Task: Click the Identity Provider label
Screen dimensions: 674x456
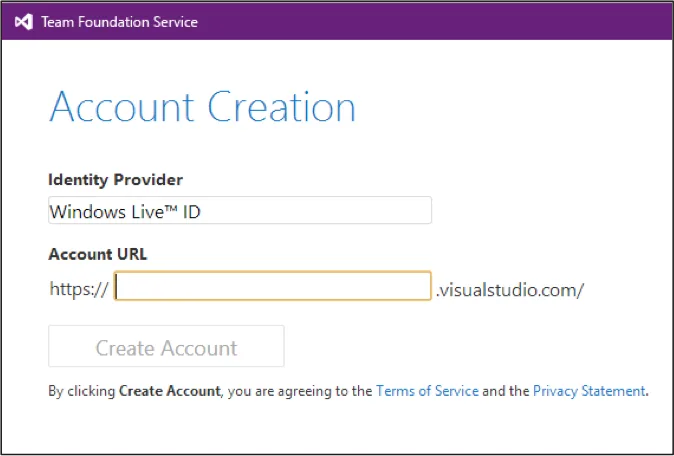Action: 116,180
